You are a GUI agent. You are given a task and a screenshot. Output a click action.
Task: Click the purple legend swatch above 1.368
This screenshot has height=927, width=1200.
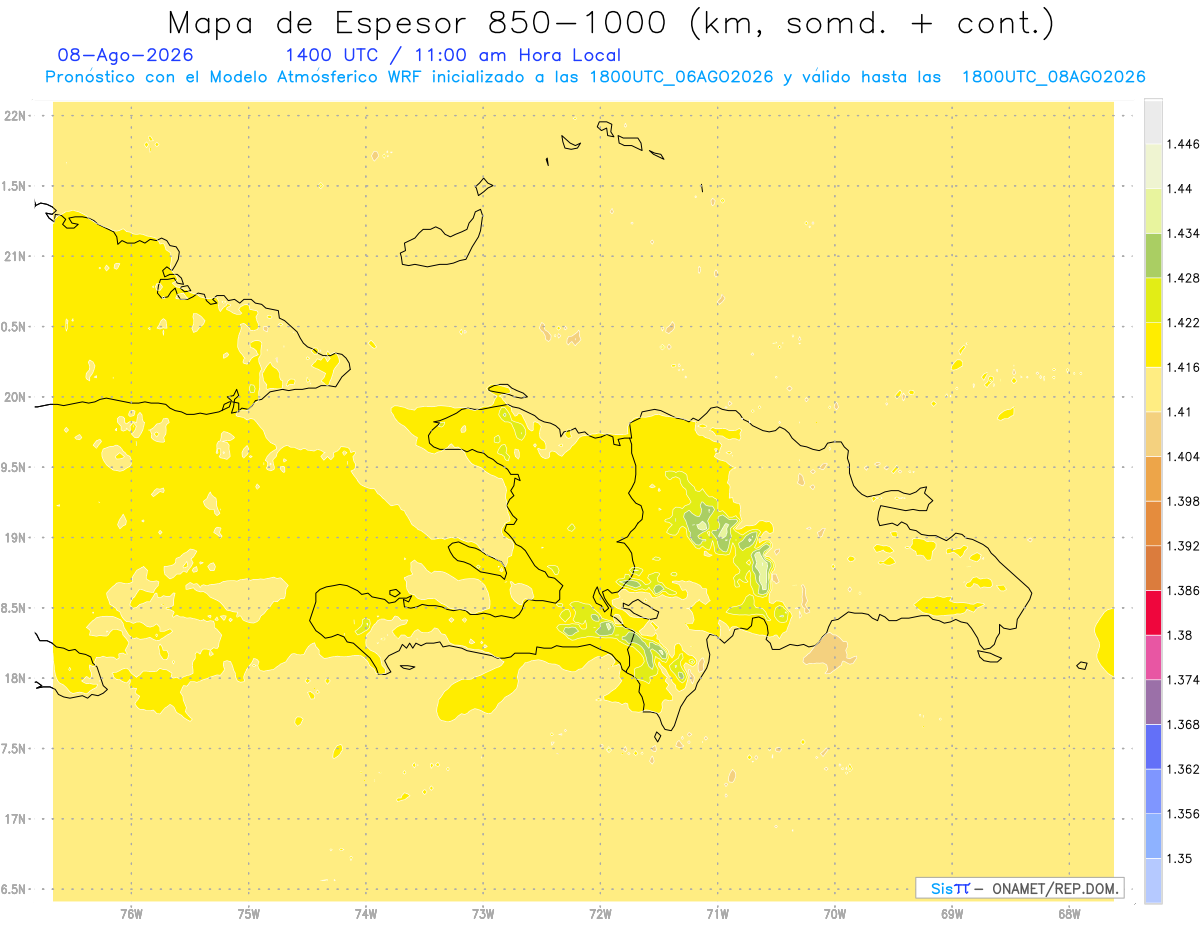(x=1153, y=701)
